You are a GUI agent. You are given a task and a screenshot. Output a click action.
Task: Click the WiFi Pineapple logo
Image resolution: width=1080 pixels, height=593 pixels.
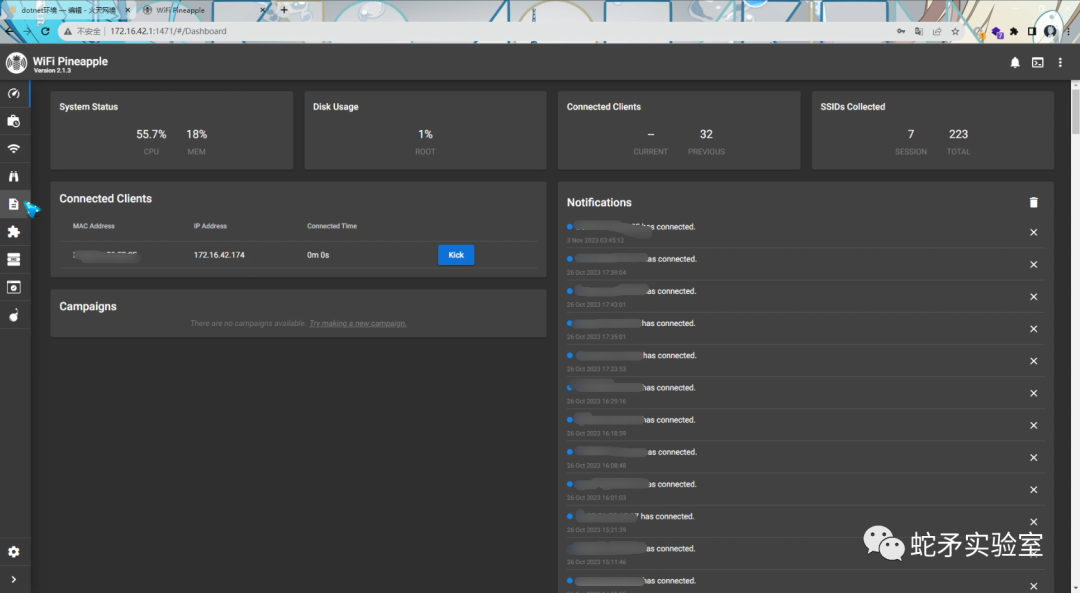coord(16,63)
